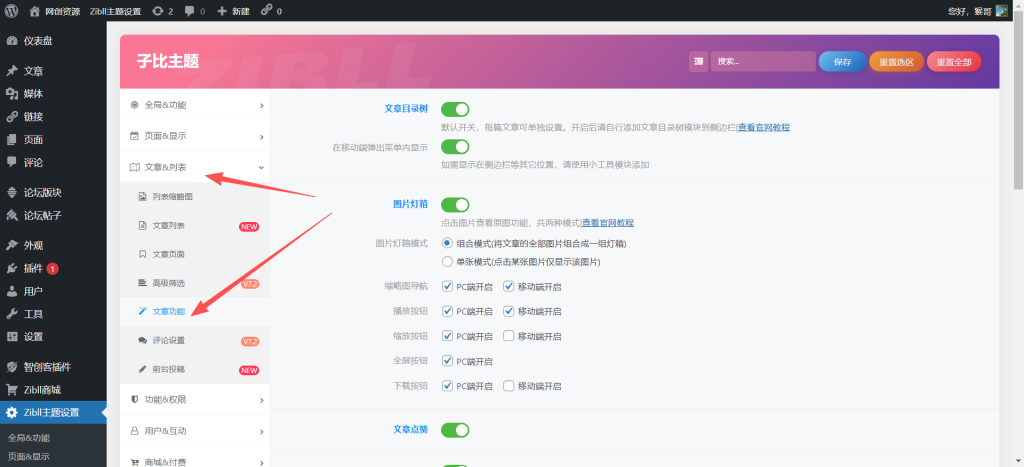The image size is (1024, 467).
Task: Click the 论坛版块 icon
Action: coord(11,193)
